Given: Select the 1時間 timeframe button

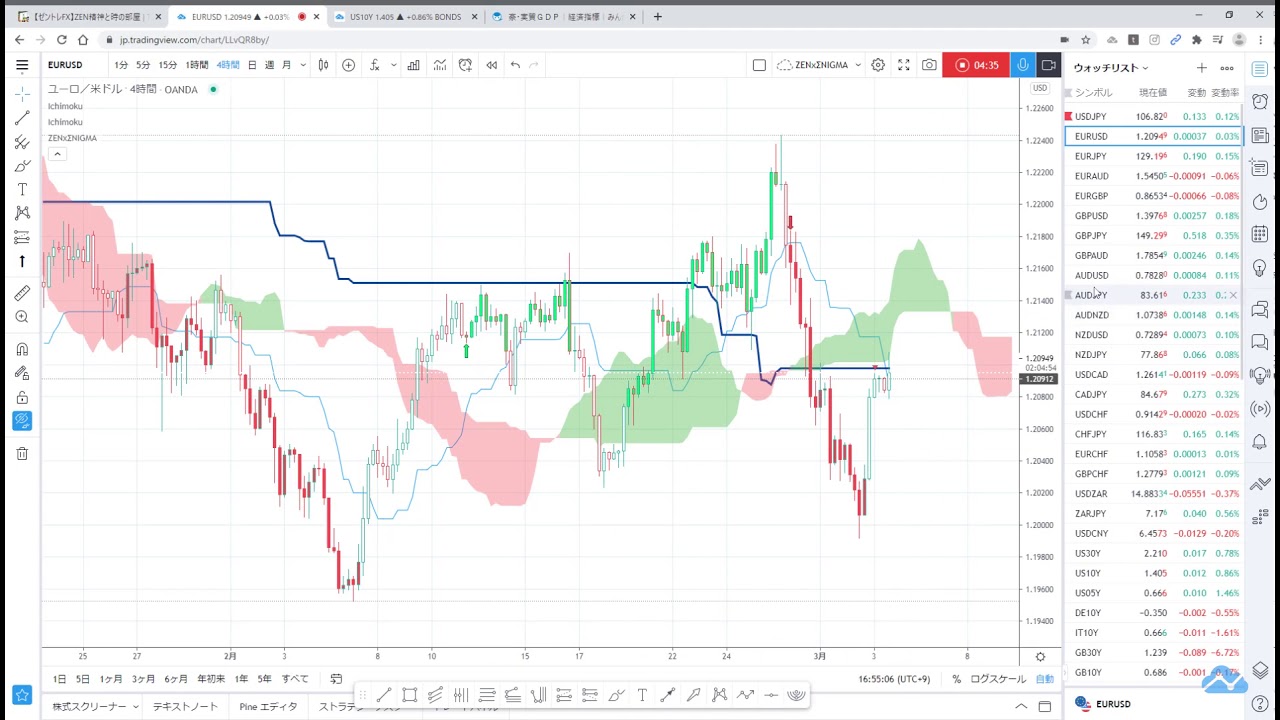Looking at the screenshot, I should 197,65.
